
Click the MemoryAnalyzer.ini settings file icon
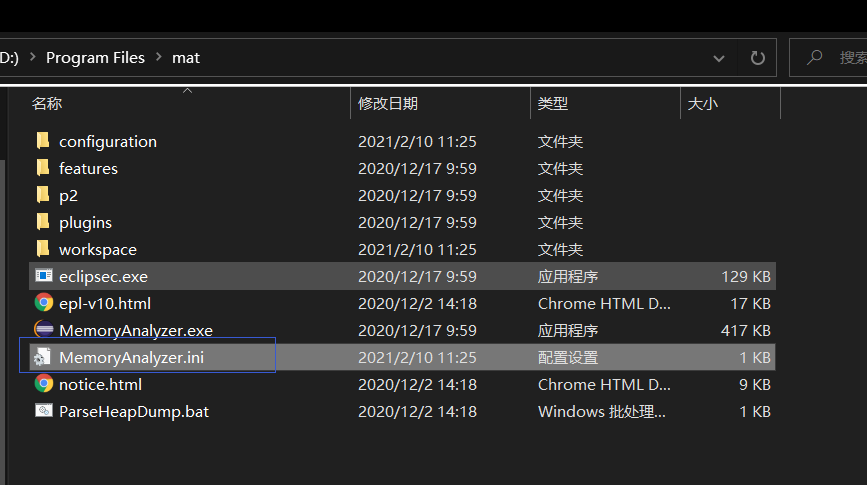(x=43, y=357)
